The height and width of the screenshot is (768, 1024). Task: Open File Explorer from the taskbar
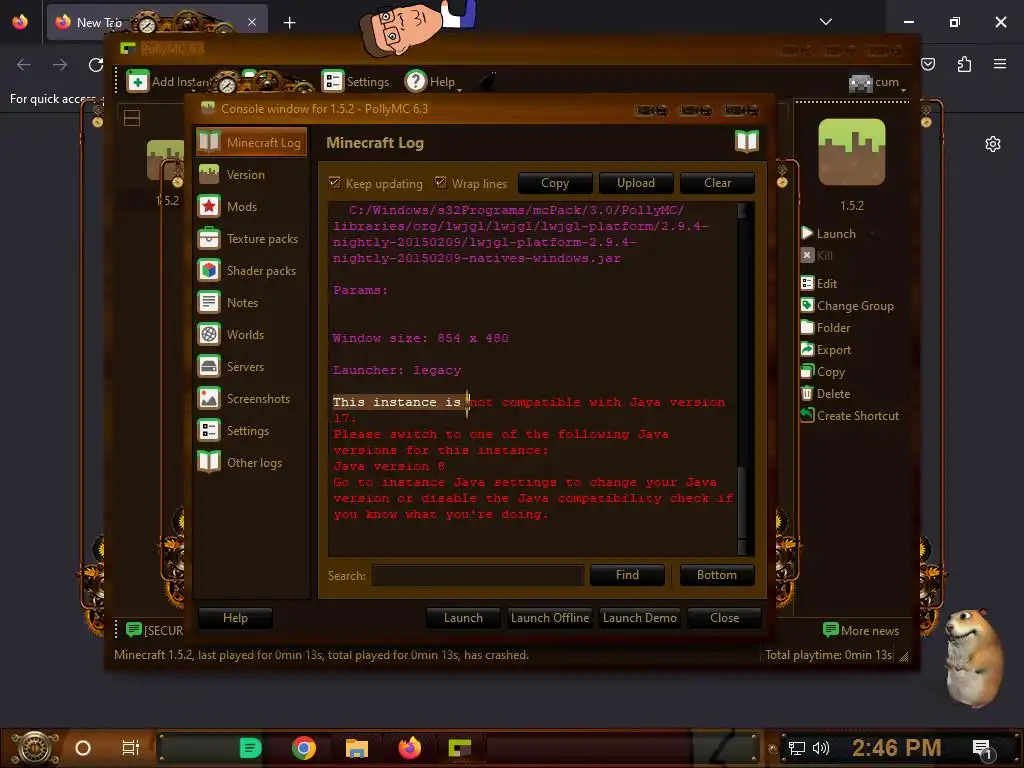click(357, 748)
